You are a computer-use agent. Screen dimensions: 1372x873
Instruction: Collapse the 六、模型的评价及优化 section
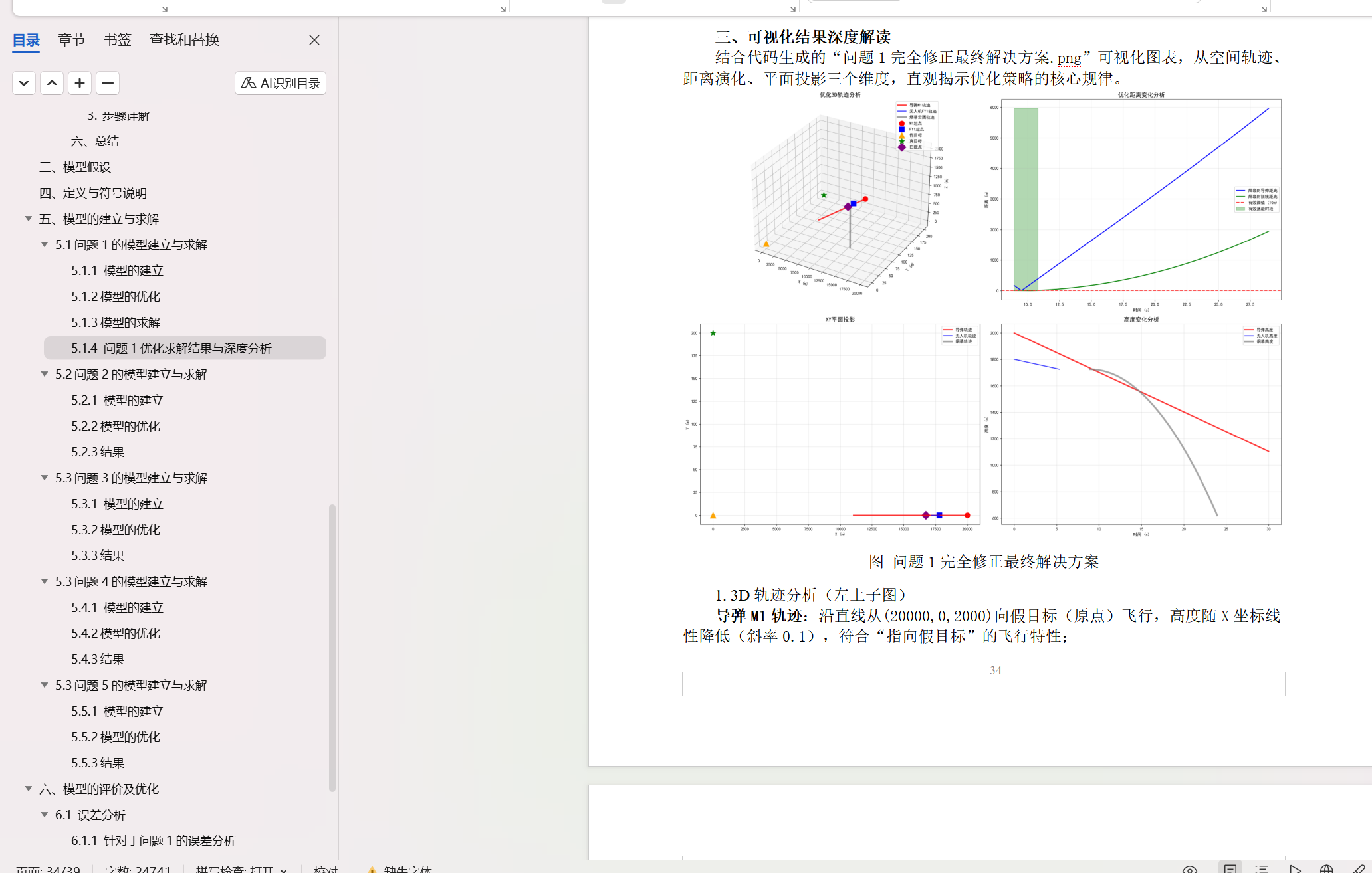click(29, 789)
